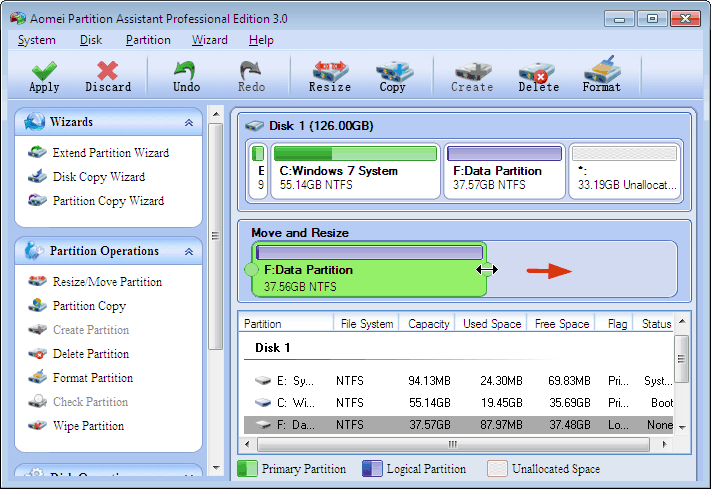
Task: Sort by the Capacity column header
Action: (x=428, y=324)
